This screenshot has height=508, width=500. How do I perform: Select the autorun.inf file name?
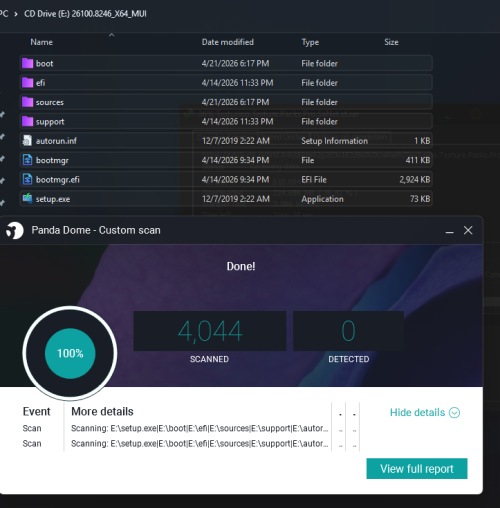click(56, 141)
